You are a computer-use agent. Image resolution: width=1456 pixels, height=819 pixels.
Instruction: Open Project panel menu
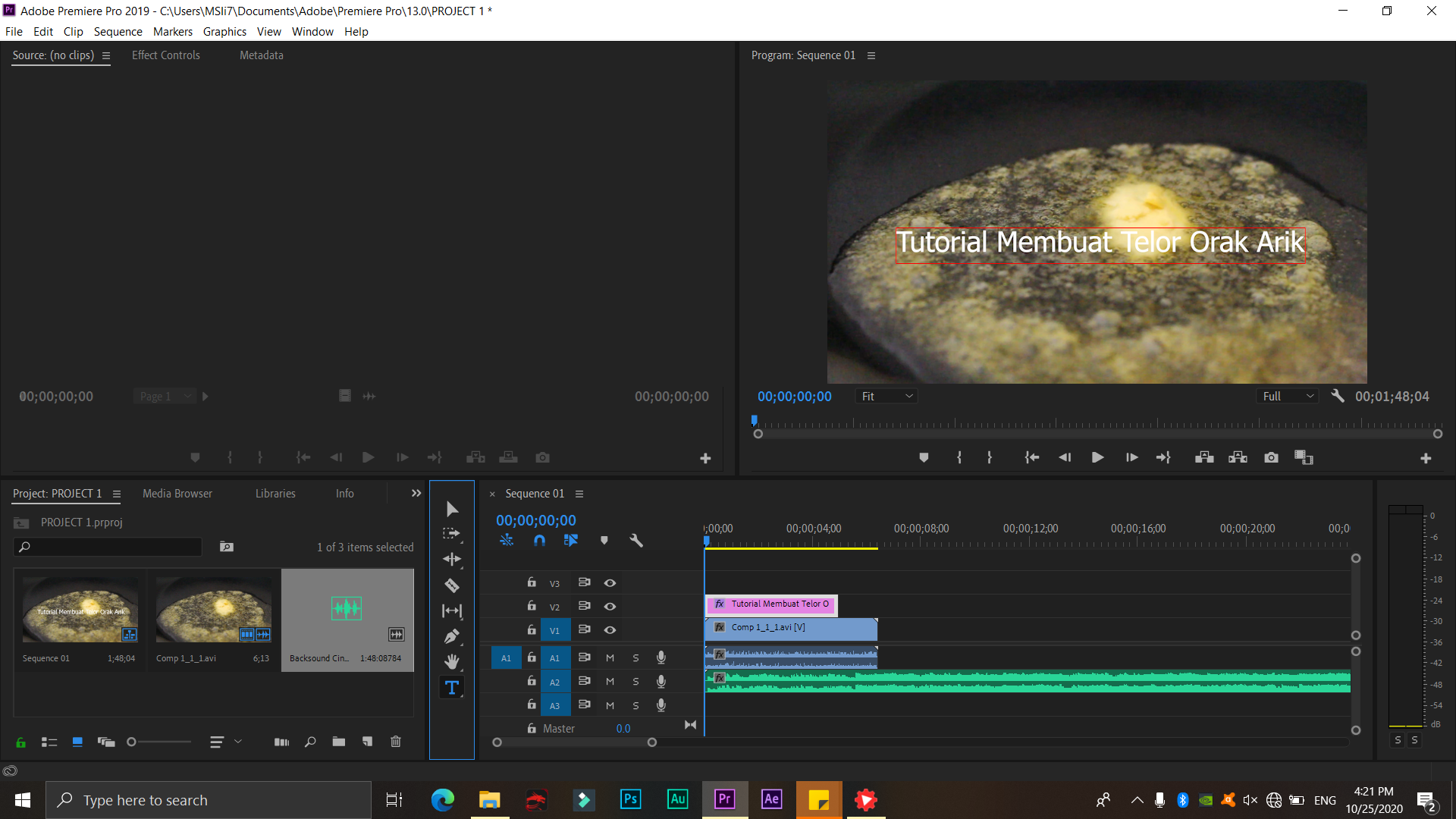[117, 494]
